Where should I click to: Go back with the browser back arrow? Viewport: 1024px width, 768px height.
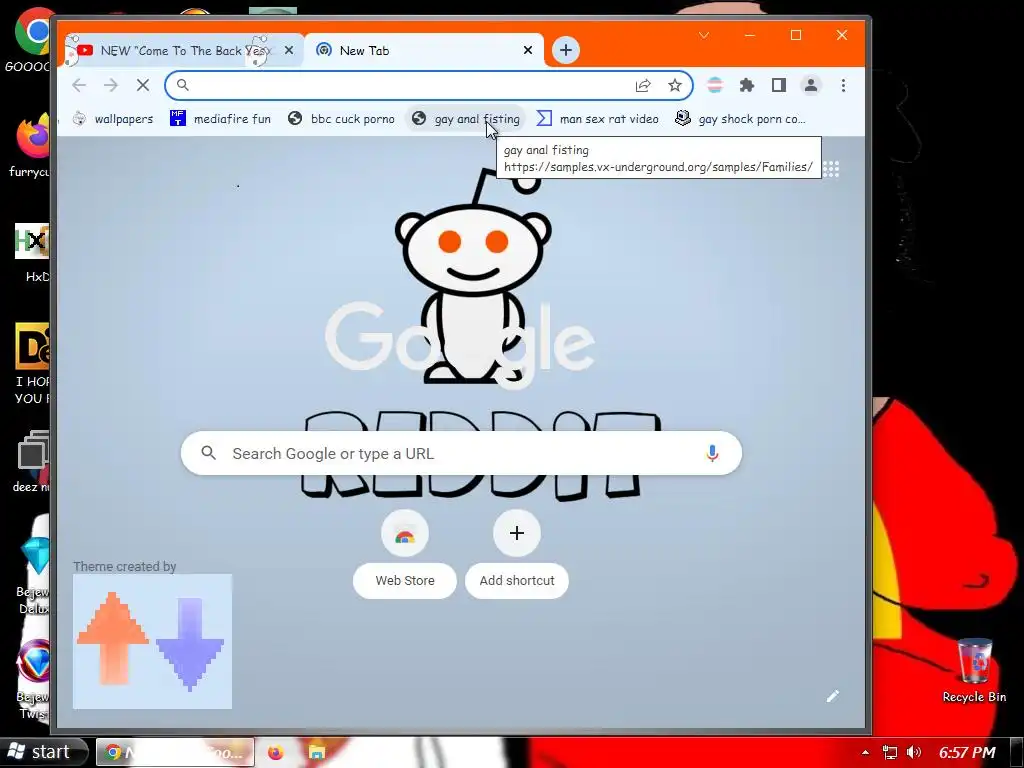pos(79,85)
